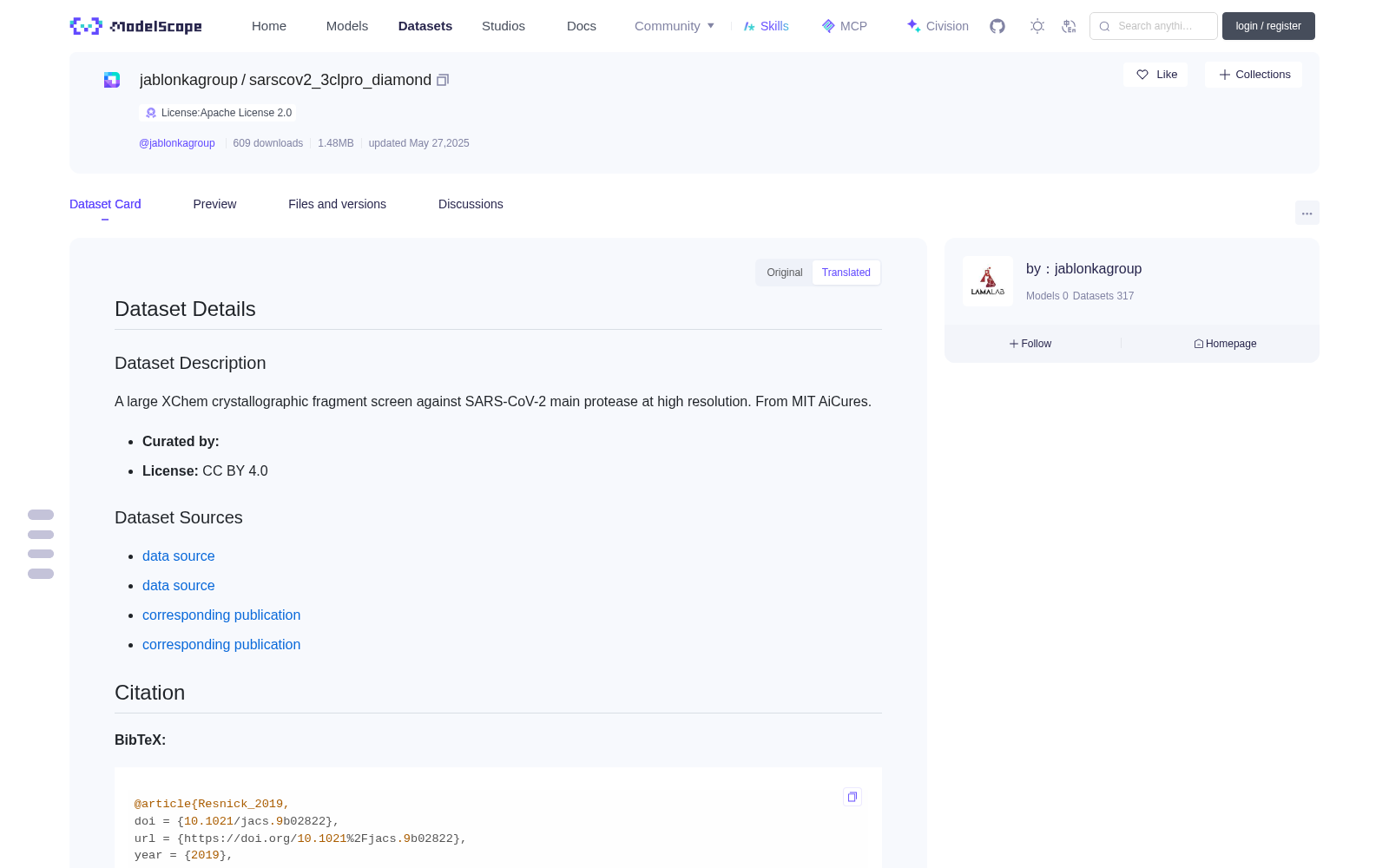The width and height of the screenshot is (1389, 868).
Task: Click the second floating outline bar
Action: [41, 535]
